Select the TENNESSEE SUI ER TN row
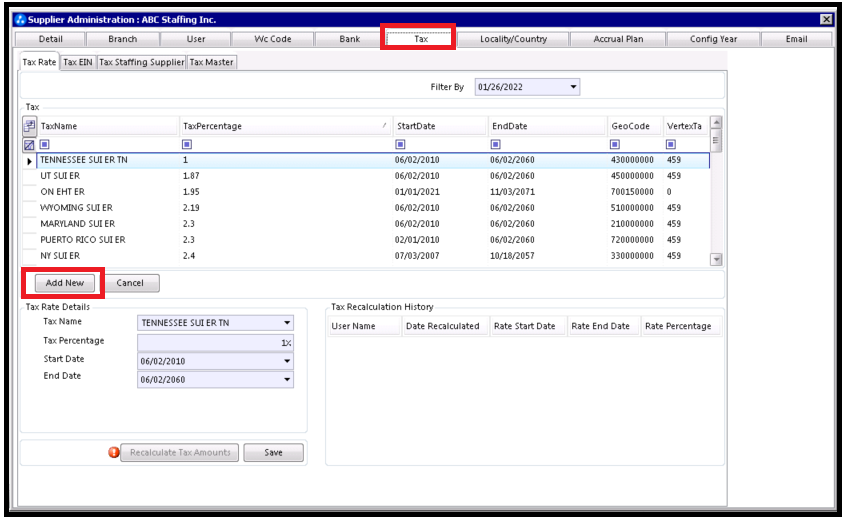 tap(373, 160)
